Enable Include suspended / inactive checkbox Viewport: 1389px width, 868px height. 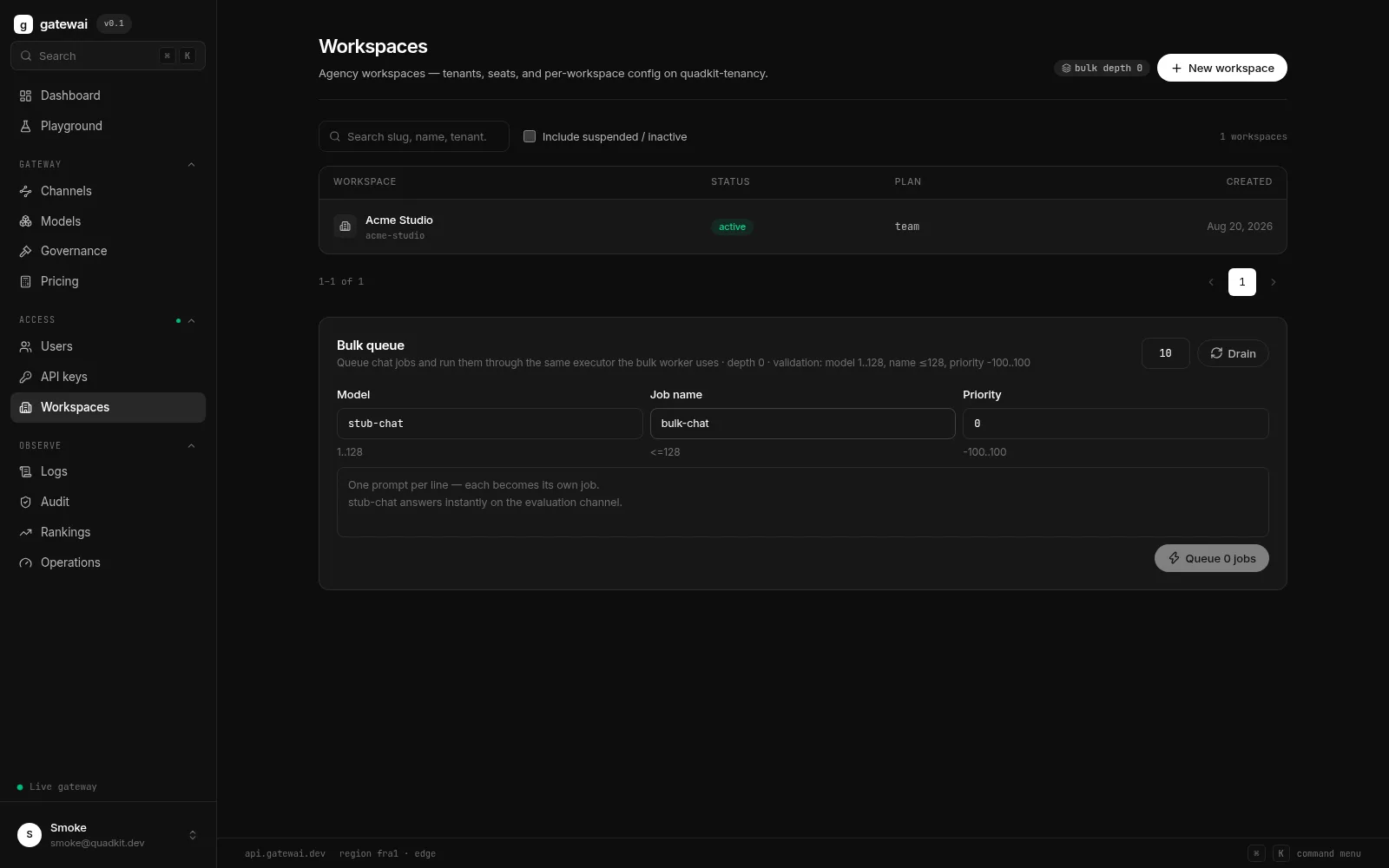click(530, 136)
